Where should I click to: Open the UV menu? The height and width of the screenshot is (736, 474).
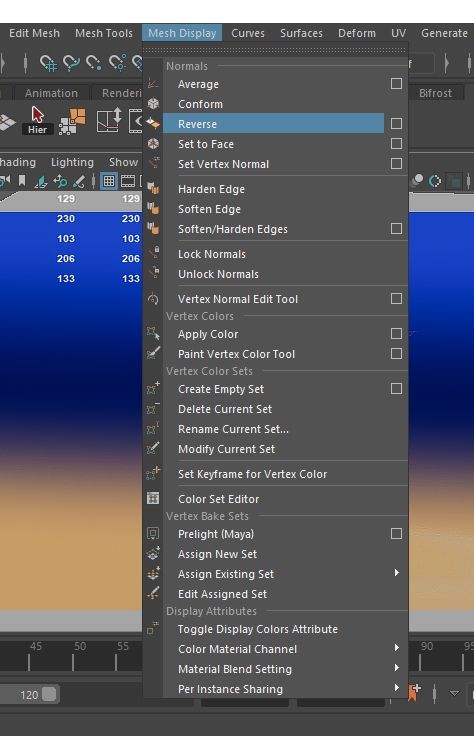[398, 33]
